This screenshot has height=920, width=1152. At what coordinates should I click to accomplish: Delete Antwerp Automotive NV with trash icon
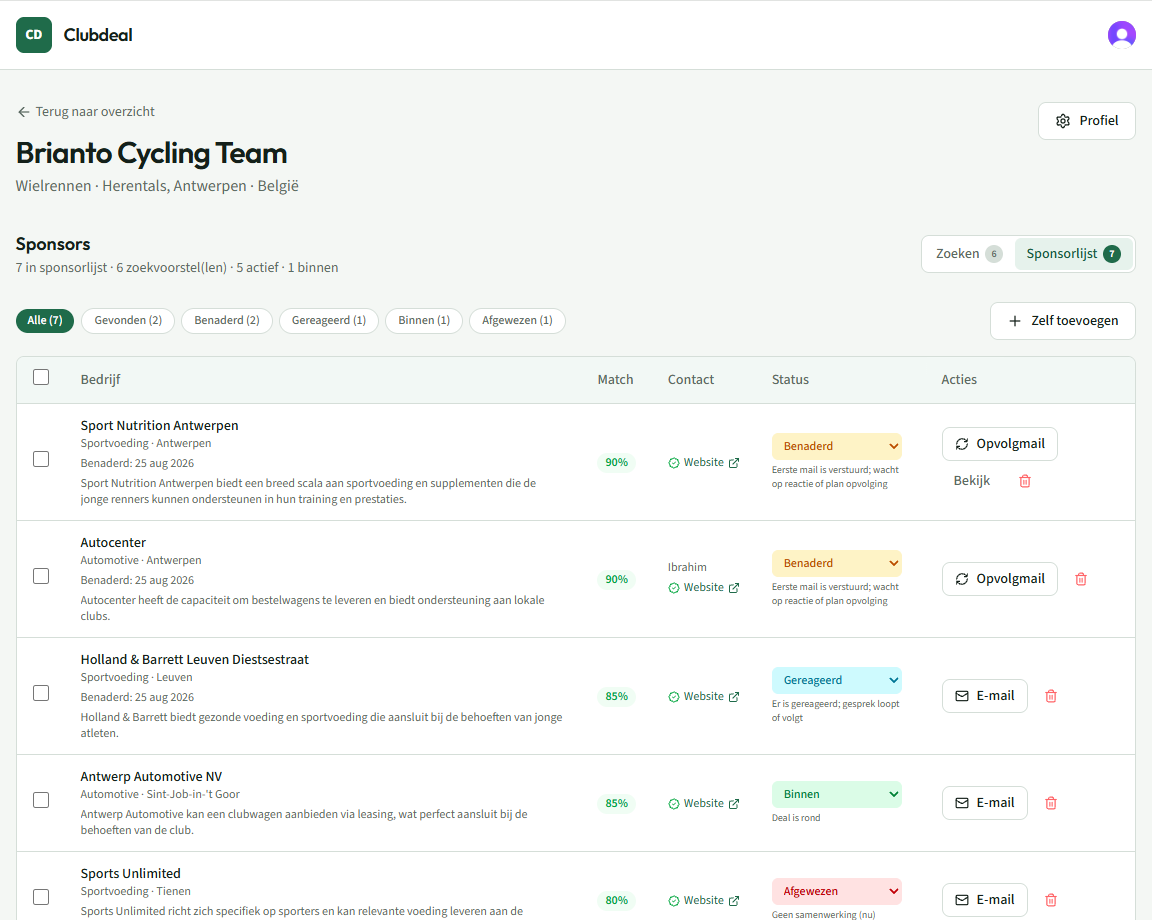[x=1051, y=803]
